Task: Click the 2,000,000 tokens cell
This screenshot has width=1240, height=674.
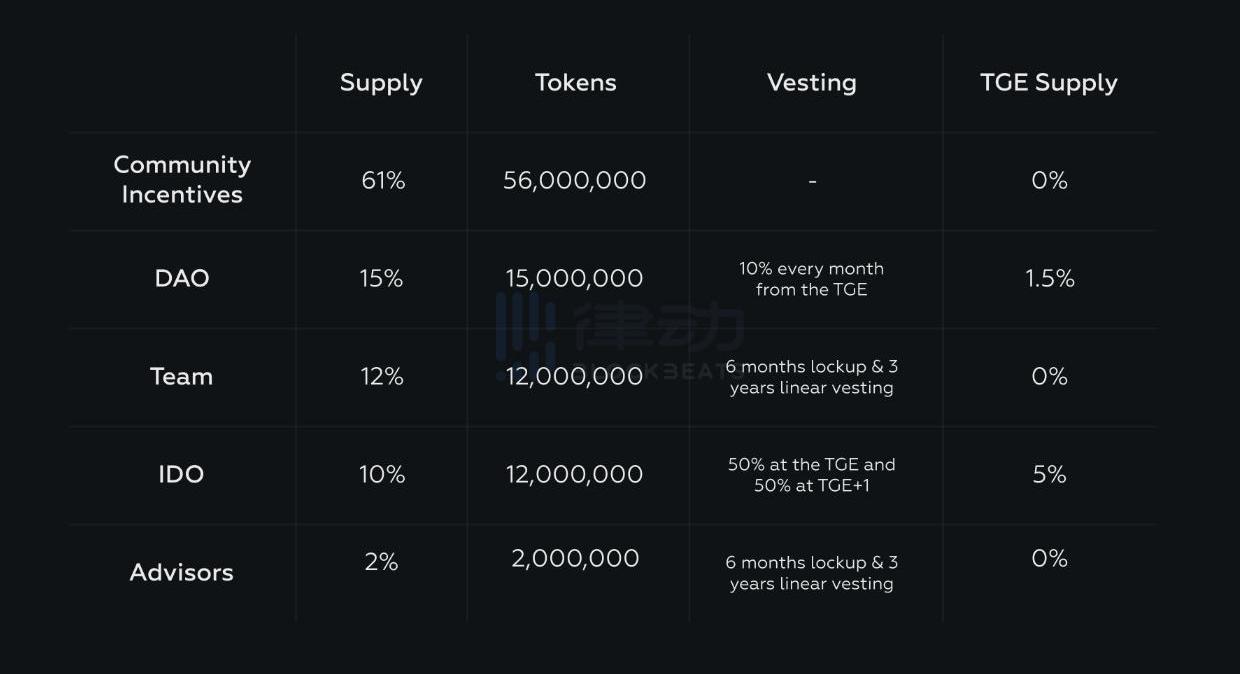Action: (575, 558)
